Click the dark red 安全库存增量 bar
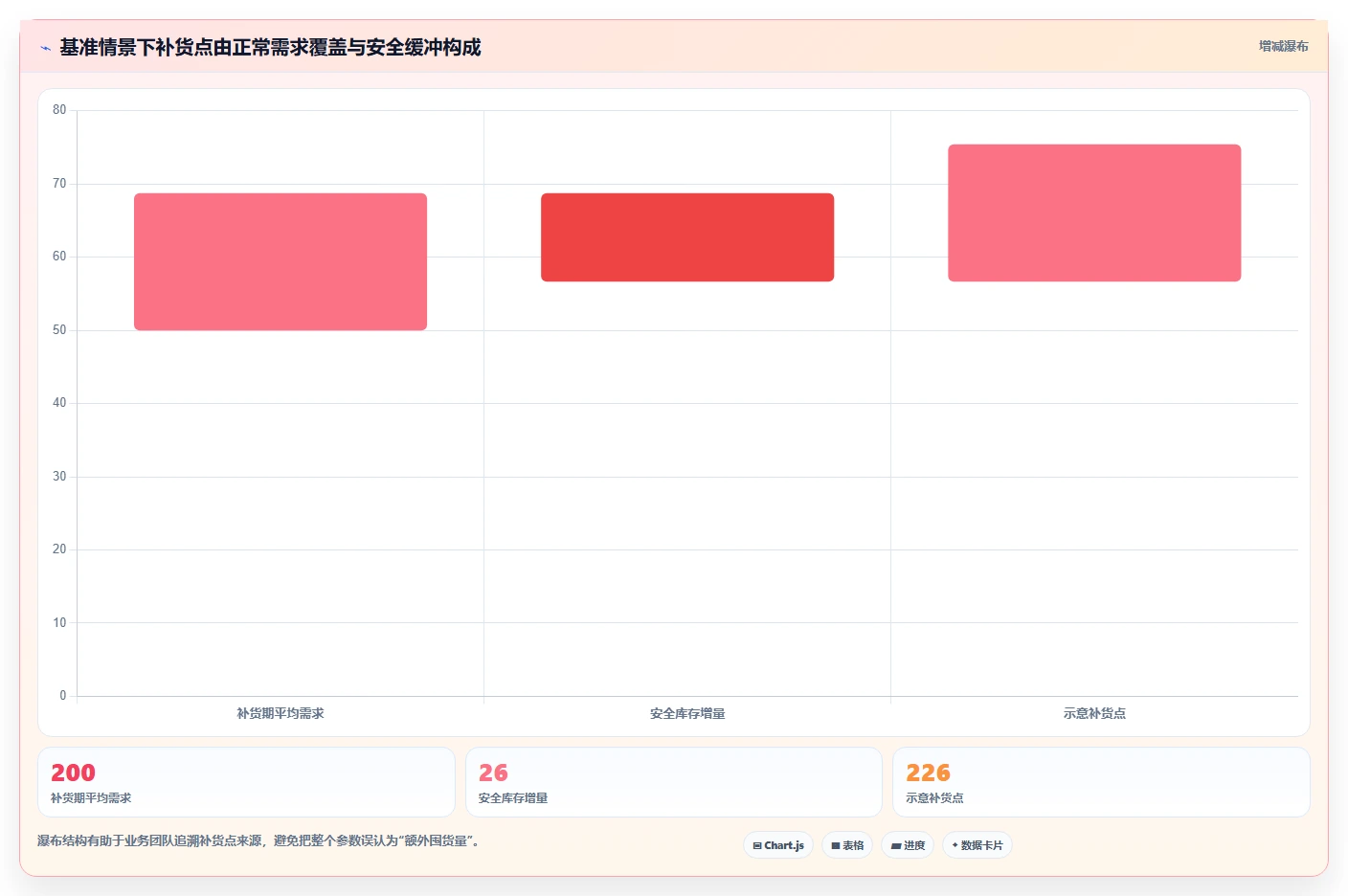Viewport: 1348px width, 896px height. 687,237
